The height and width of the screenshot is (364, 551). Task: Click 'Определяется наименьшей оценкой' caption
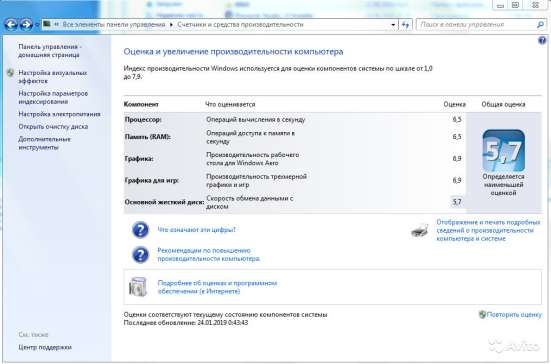point(503,185)
